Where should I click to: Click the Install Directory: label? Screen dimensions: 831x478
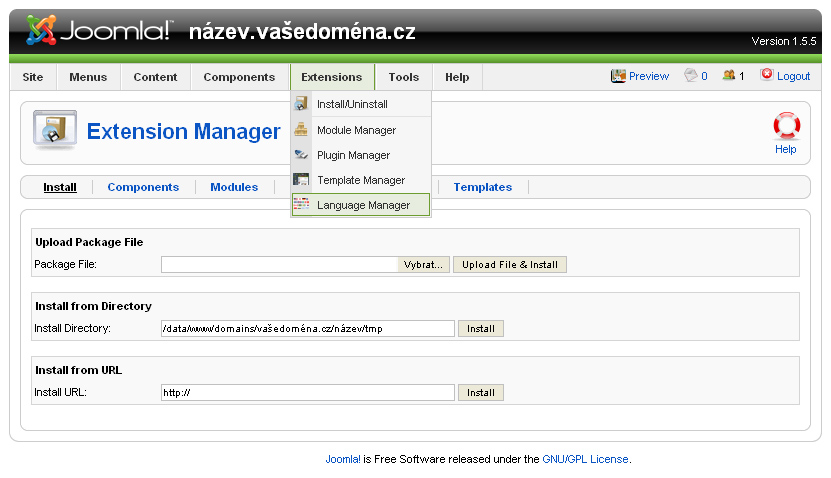pos(72,329)
